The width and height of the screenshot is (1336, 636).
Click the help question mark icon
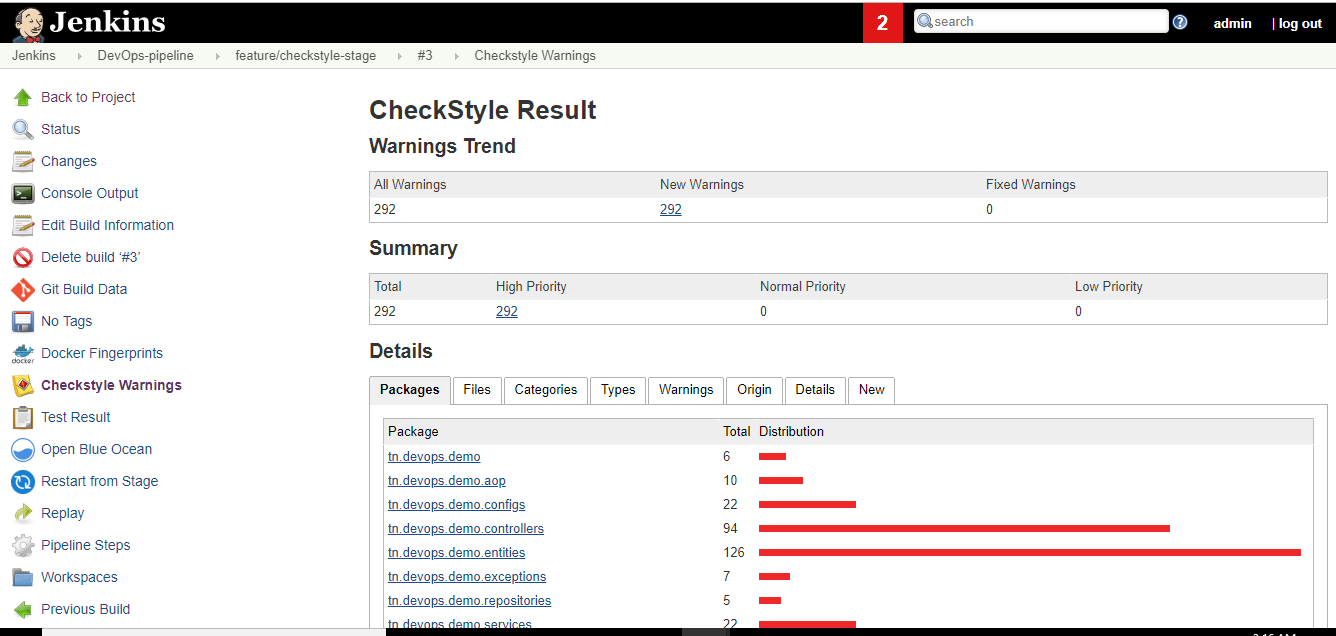point(1179,20)
